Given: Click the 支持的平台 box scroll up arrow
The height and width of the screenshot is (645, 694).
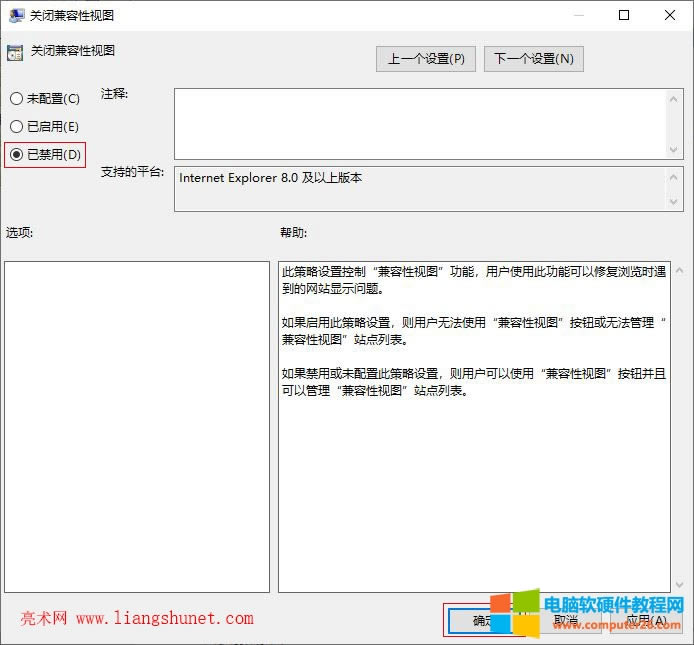Looking at the screenshot, I should coord(674,178).
